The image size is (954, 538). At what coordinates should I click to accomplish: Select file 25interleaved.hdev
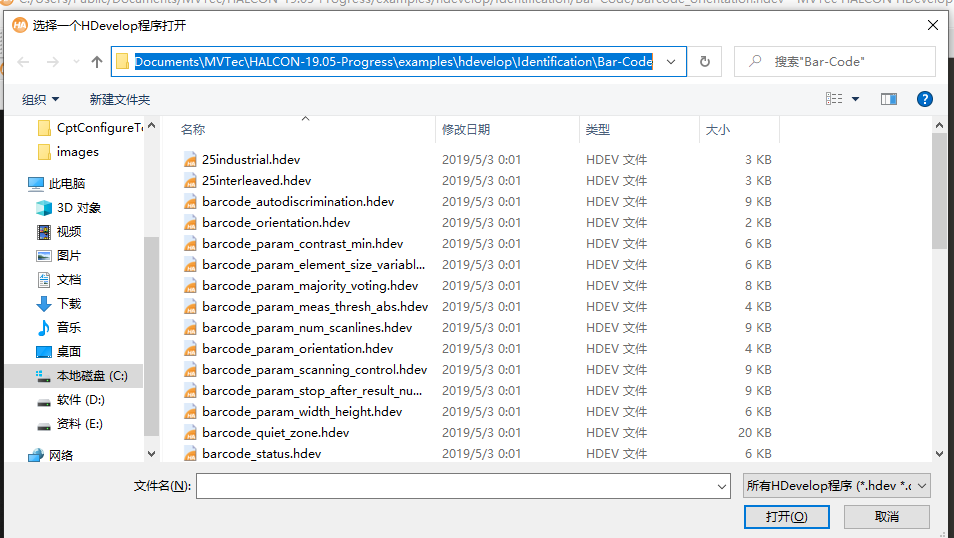(256, 181)
